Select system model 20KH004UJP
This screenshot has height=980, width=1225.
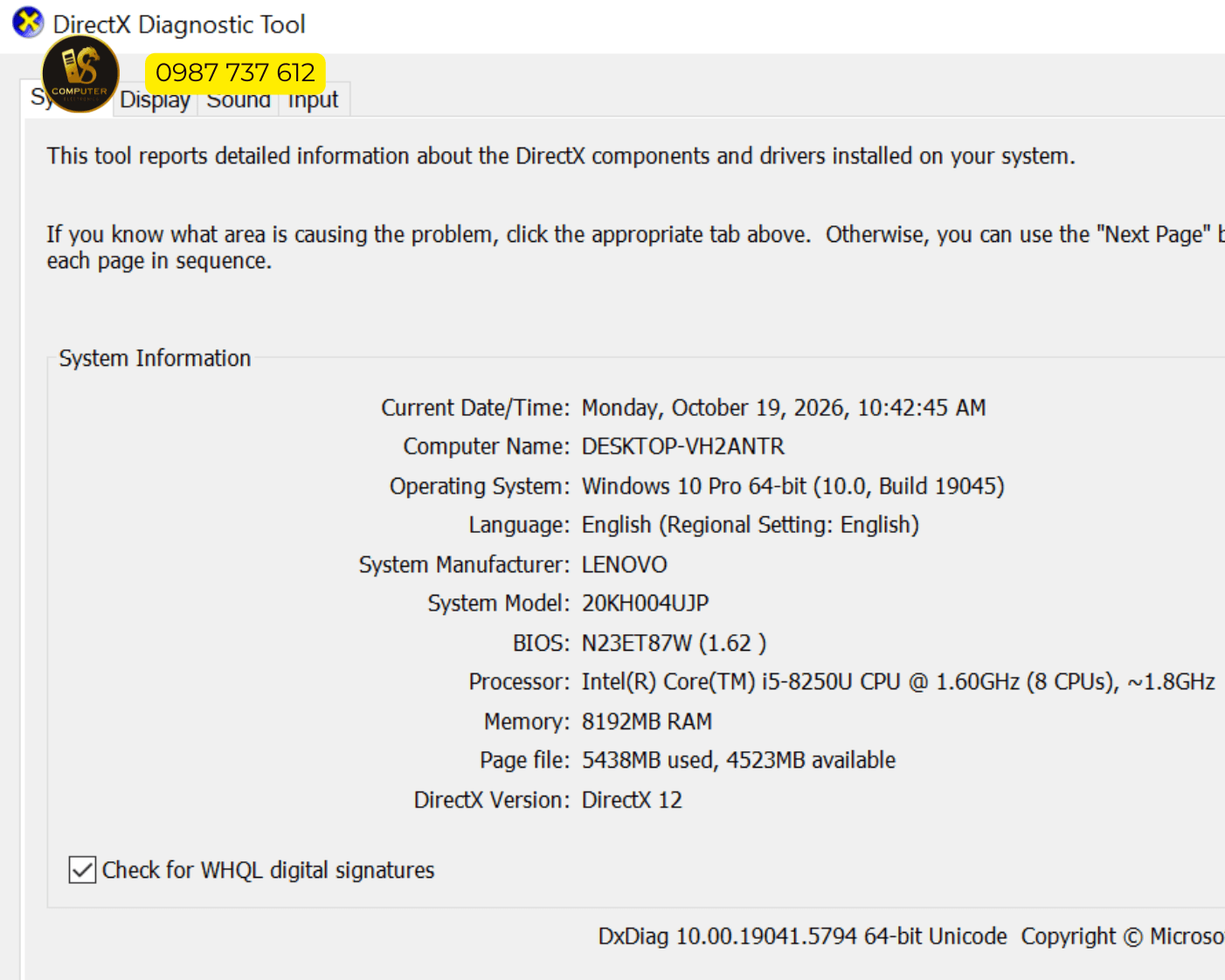click(646, 604)
